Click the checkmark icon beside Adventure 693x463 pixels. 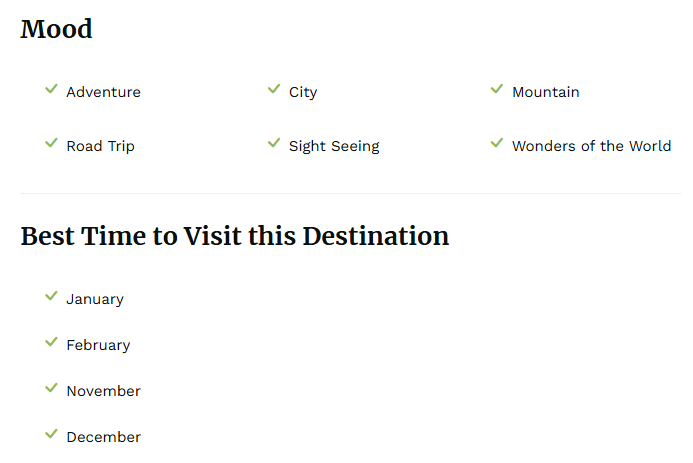tap(51, 90)
